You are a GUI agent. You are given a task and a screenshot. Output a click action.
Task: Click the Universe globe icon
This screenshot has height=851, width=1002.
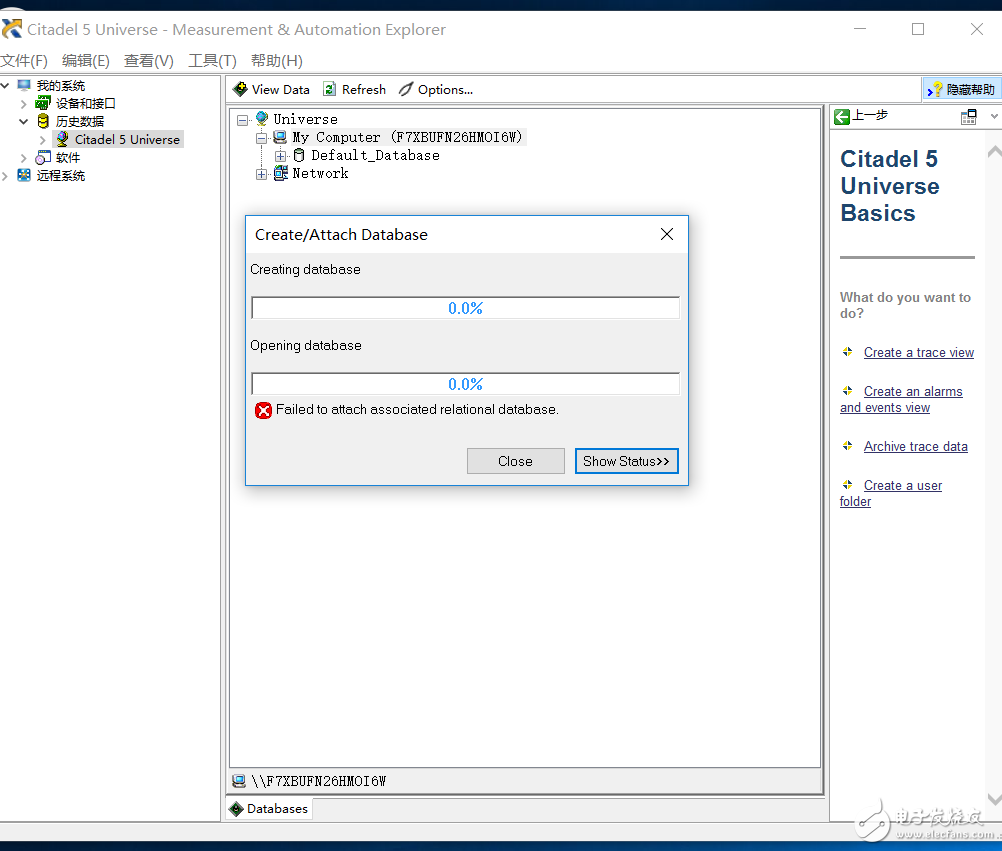click(x=262, y=118)
